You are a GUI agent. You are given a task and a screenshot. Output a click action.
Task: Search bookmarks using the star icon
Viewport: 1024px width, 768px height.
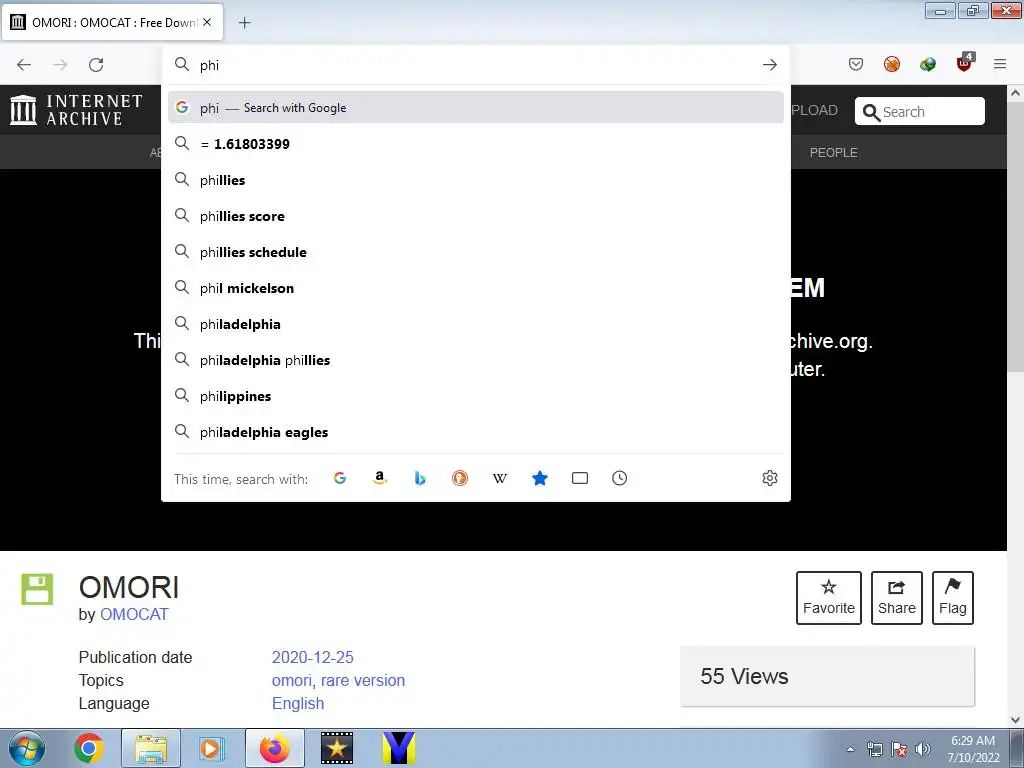[539, 478]
